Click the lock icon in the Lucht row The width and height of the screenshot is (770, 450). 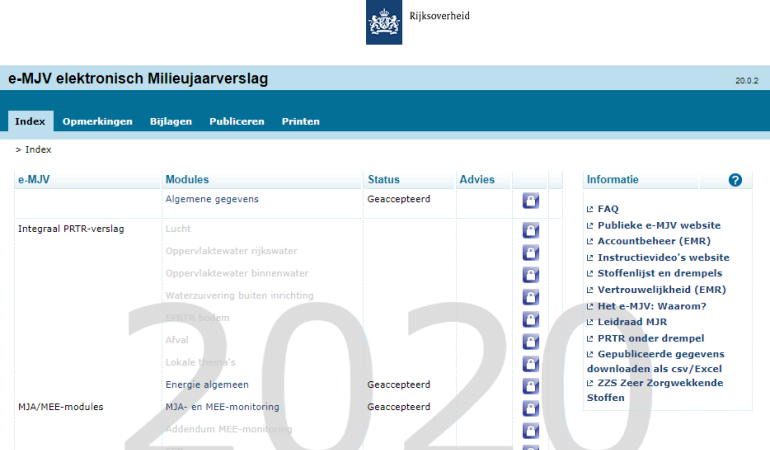point(530,230)
